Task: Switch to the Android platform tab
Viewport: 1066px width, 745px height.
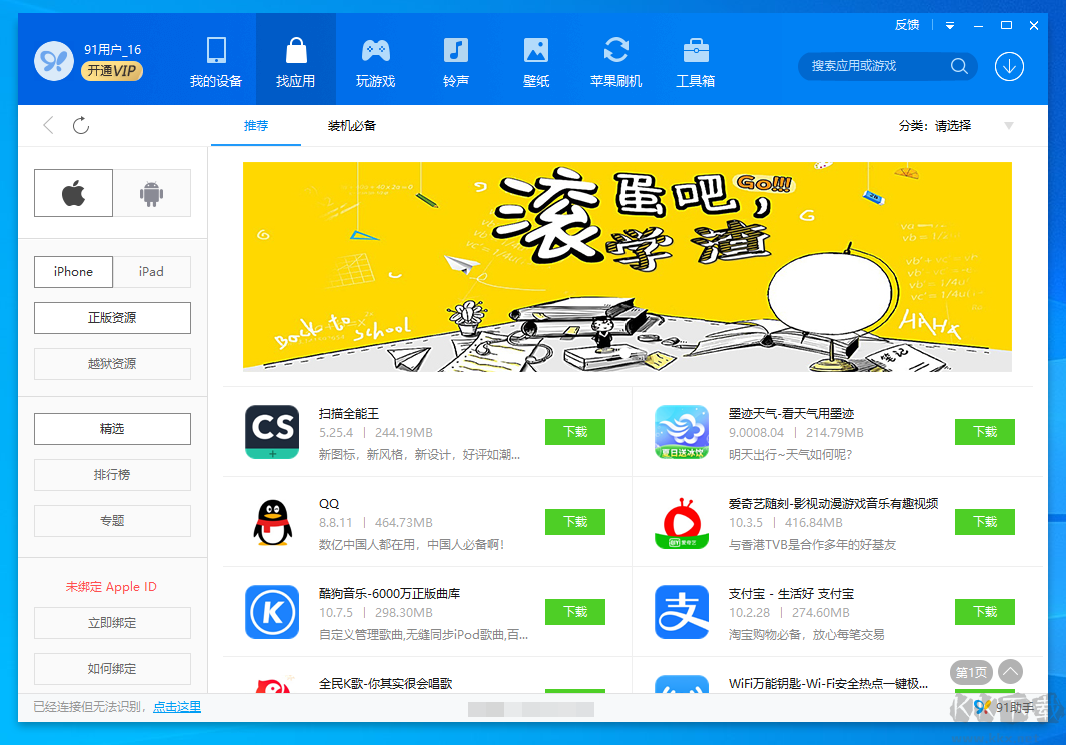Action: coord(151,192)
